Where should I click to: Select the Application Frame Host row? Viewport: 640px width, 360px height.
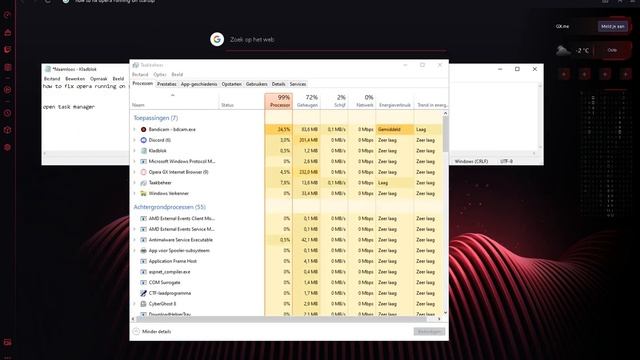[x=286, y=261]
